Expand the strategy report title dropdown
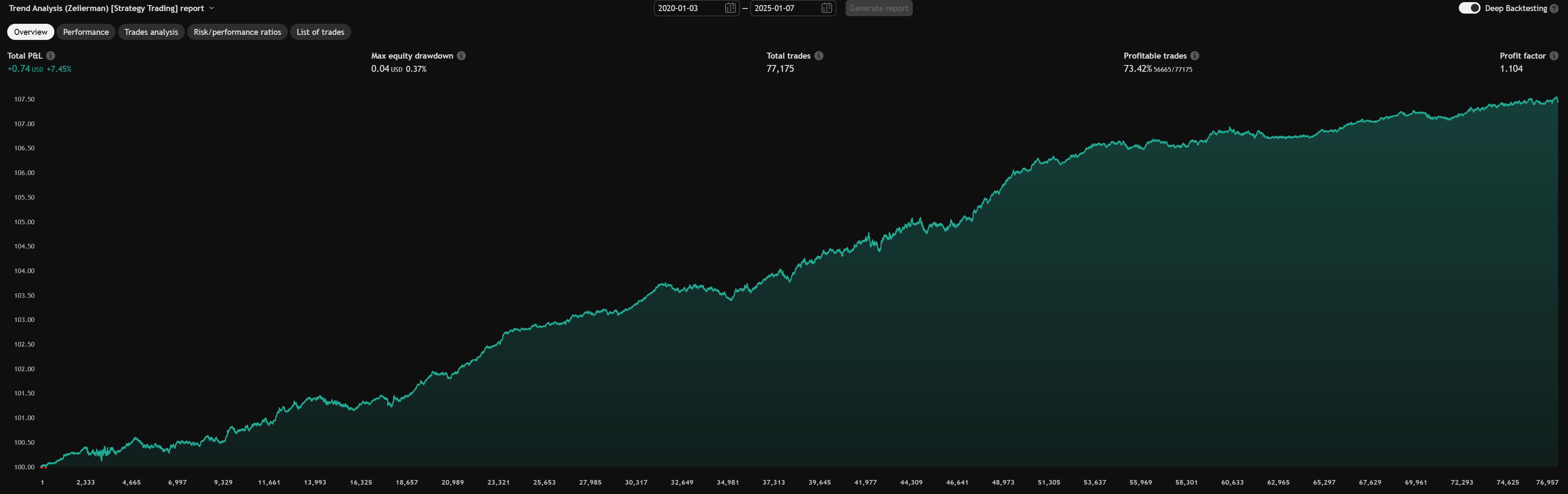 point(211,8)
